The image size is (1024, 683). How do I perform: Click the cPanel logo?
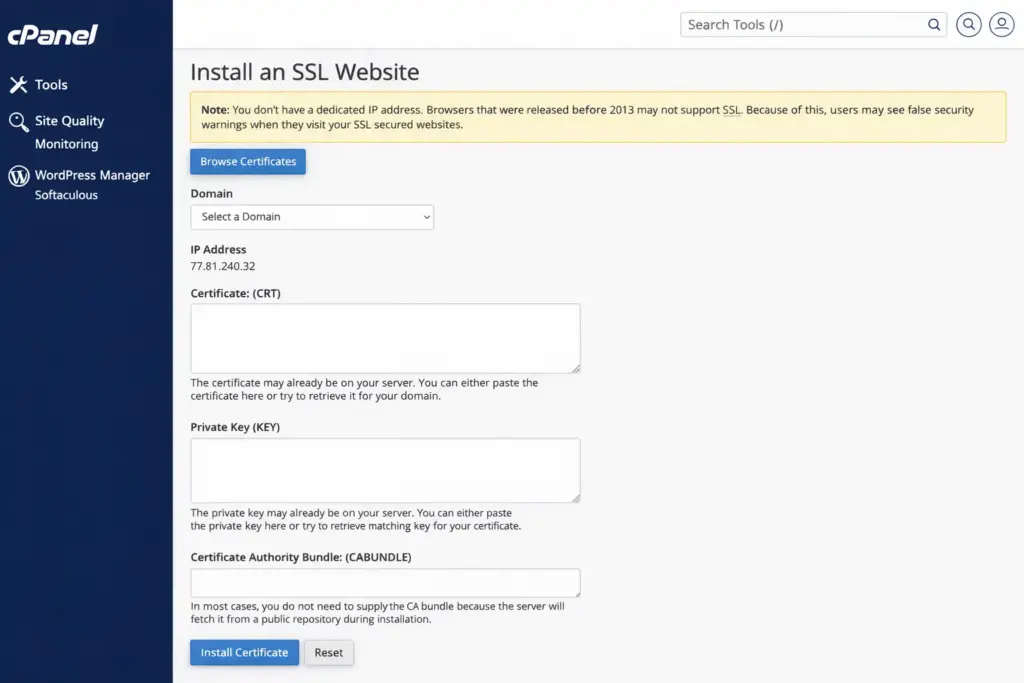pyautogui.click(x=52, y=35)
